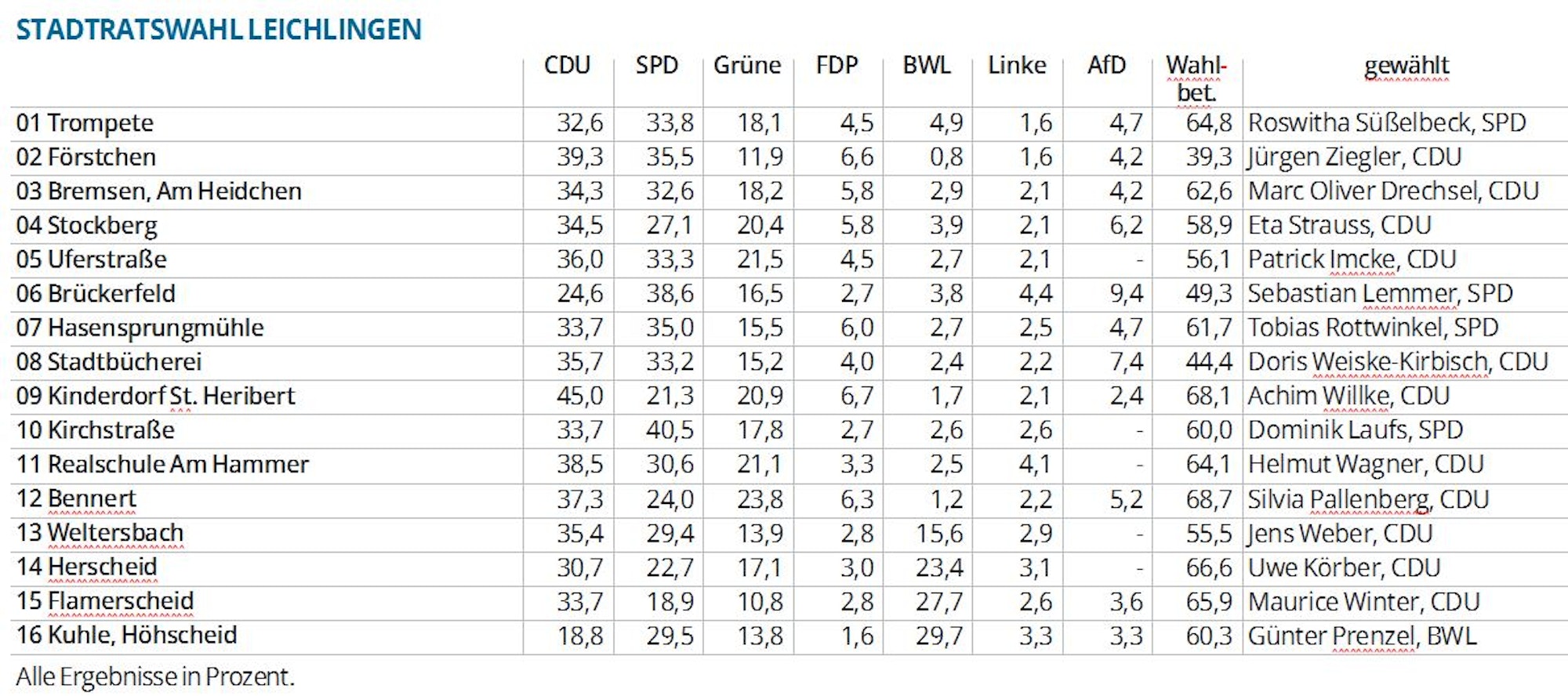Select the Günter Prenzel, BWL cell
The image size is (1568, 696).
[1362, 636]
